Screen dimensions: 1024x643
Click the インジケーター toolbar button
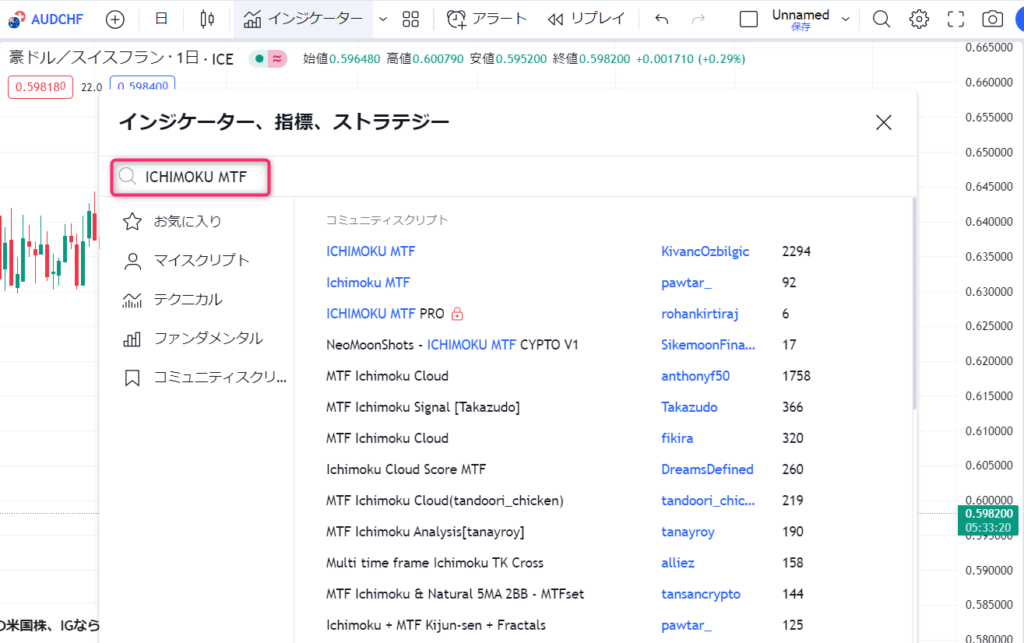click(302, 20)
